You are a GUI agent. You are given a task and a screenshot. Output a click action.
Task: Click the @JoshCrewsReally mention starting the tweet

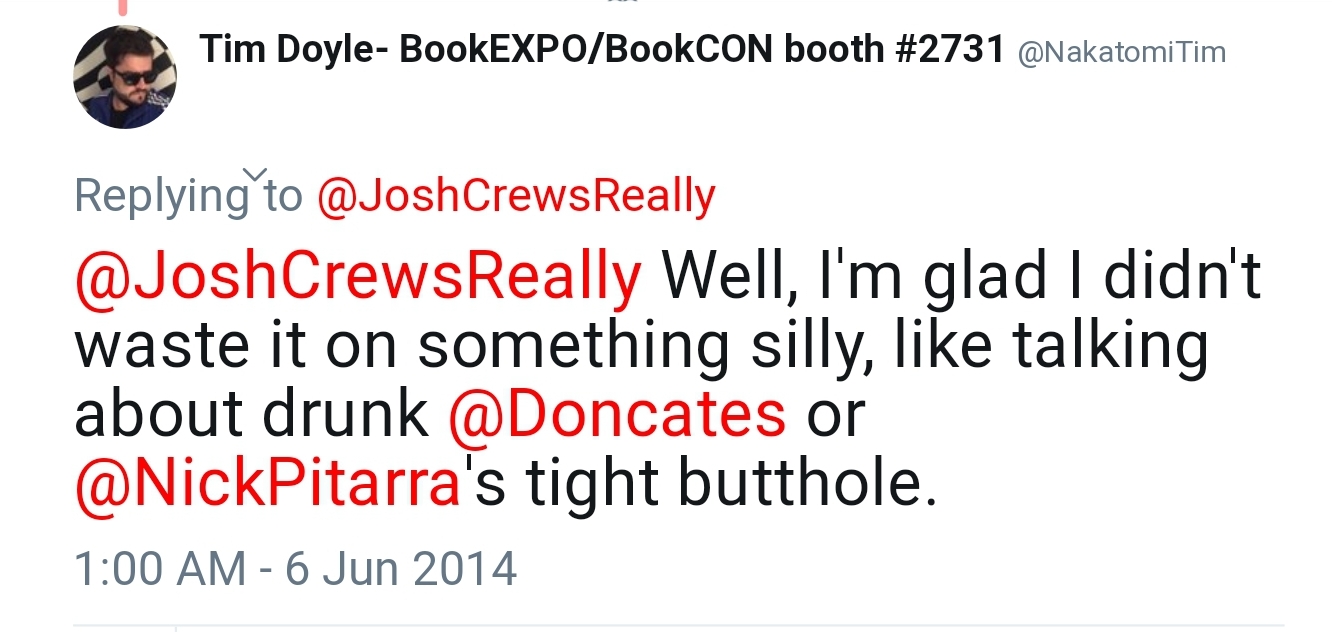point(358,276)
